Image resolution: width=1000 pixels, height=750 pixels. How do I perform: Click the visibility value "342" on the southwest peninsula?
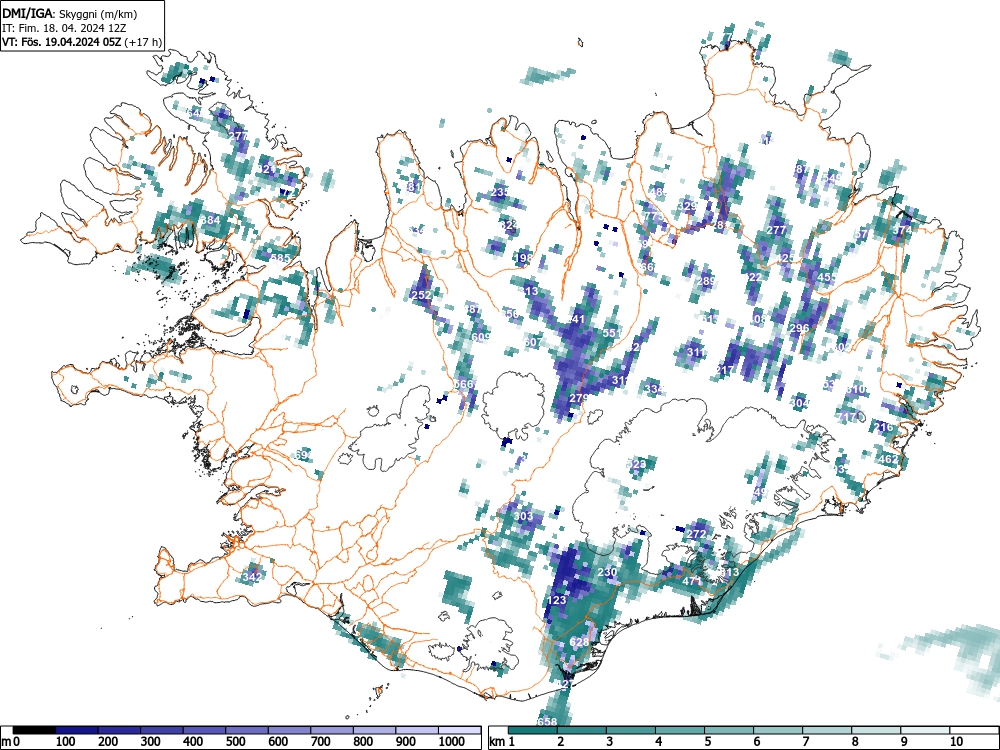point(253,577)
